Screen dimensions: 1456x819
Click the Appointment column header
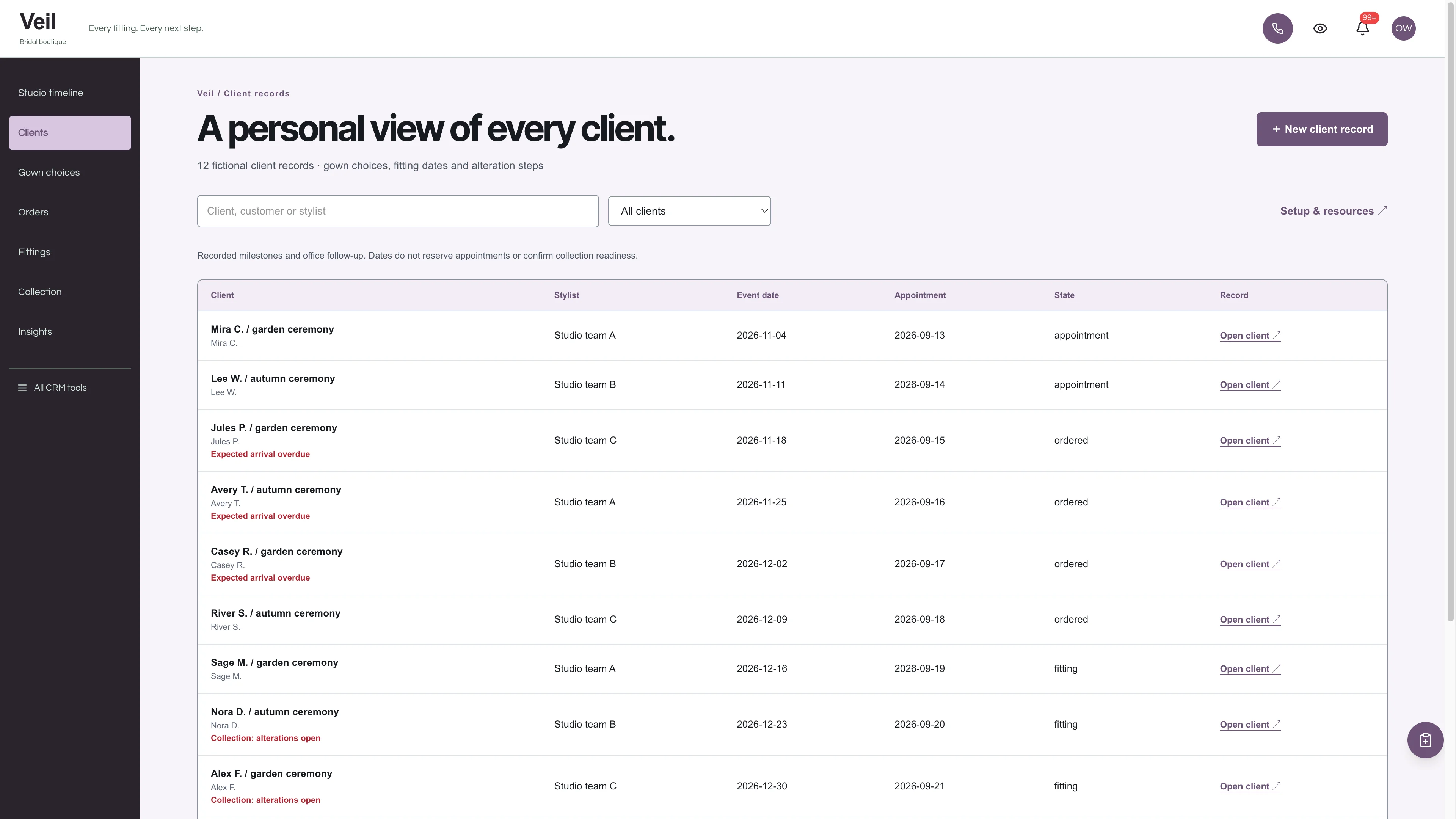point(919,295)
